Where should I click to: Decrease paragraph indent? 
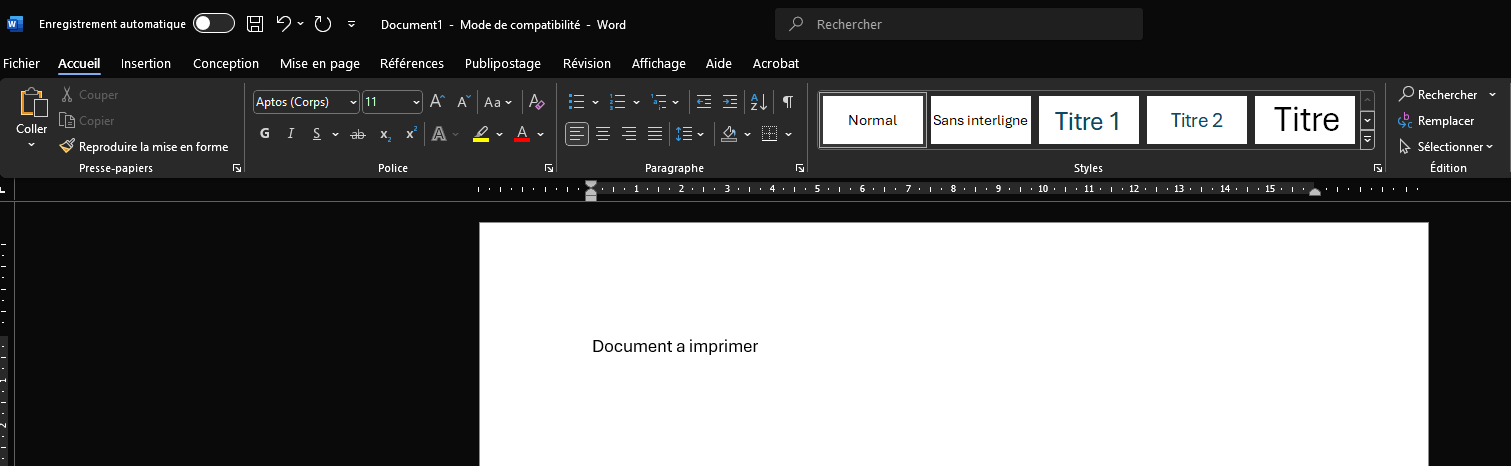[704, 102]
